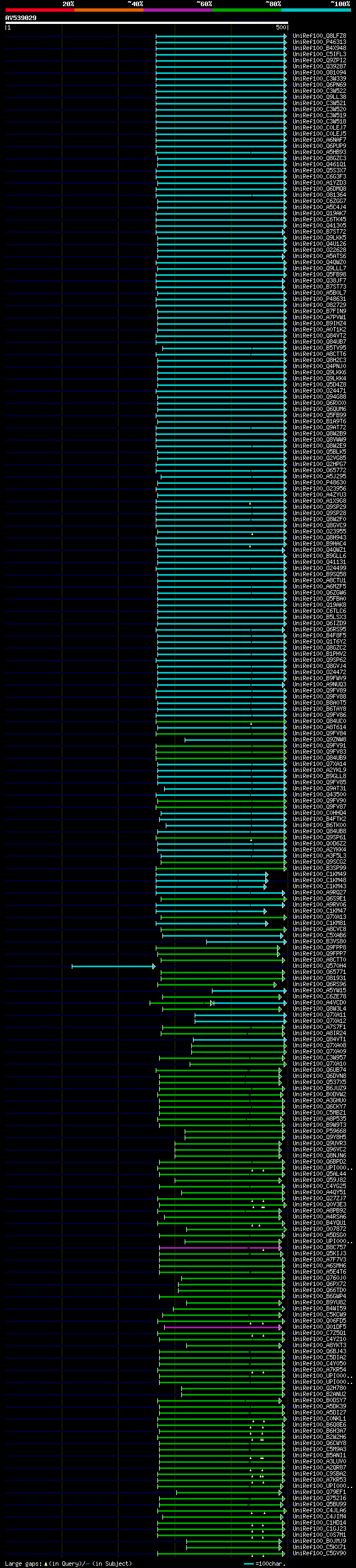Viewport: 356px width, 1568px height.
Task: Open UniRef100_C3W522 hit
Action: coord(319,91)
